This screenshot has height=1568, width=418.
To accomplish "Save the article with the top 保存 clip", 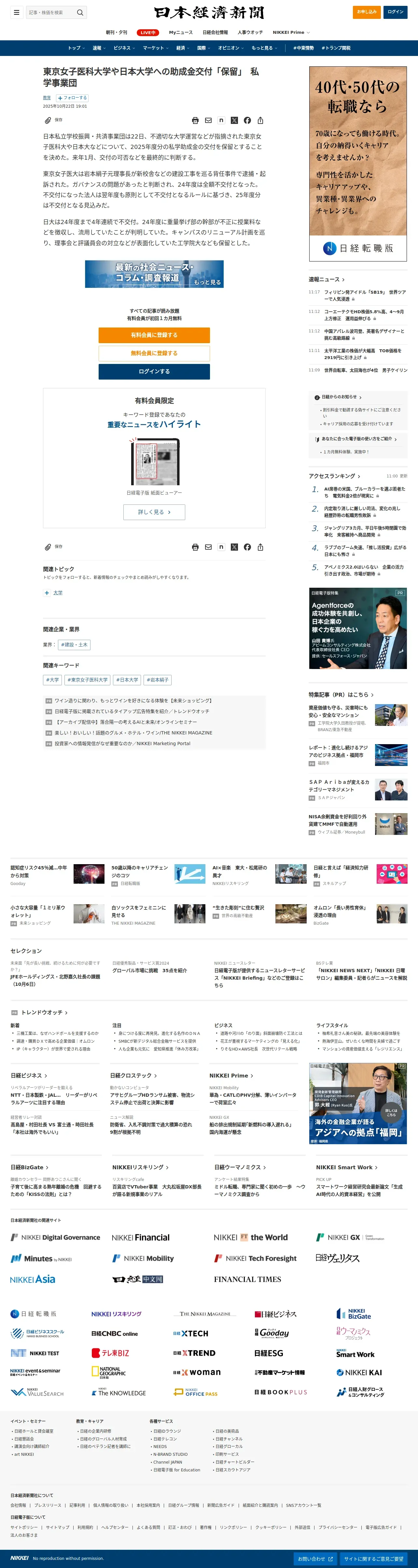I will click(53, 120).
